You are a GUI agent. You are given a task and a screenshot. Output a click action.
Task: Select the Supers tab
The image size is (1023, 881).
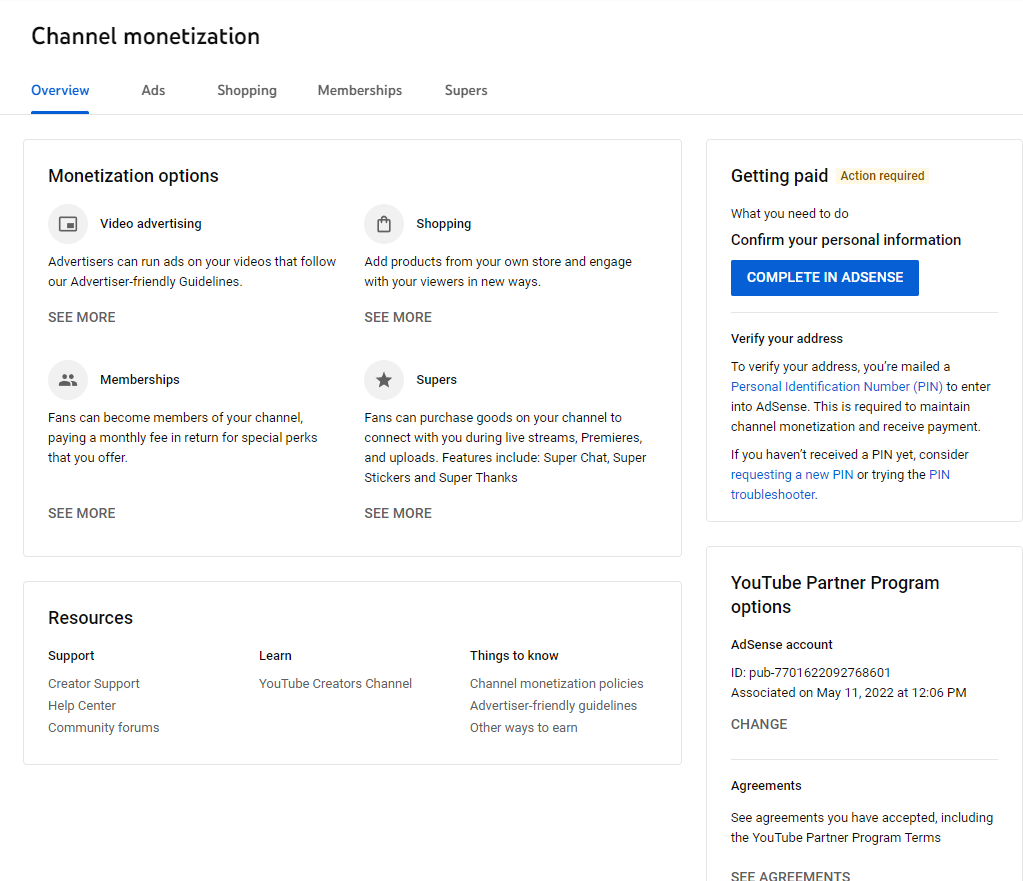(x=466, y=90)
